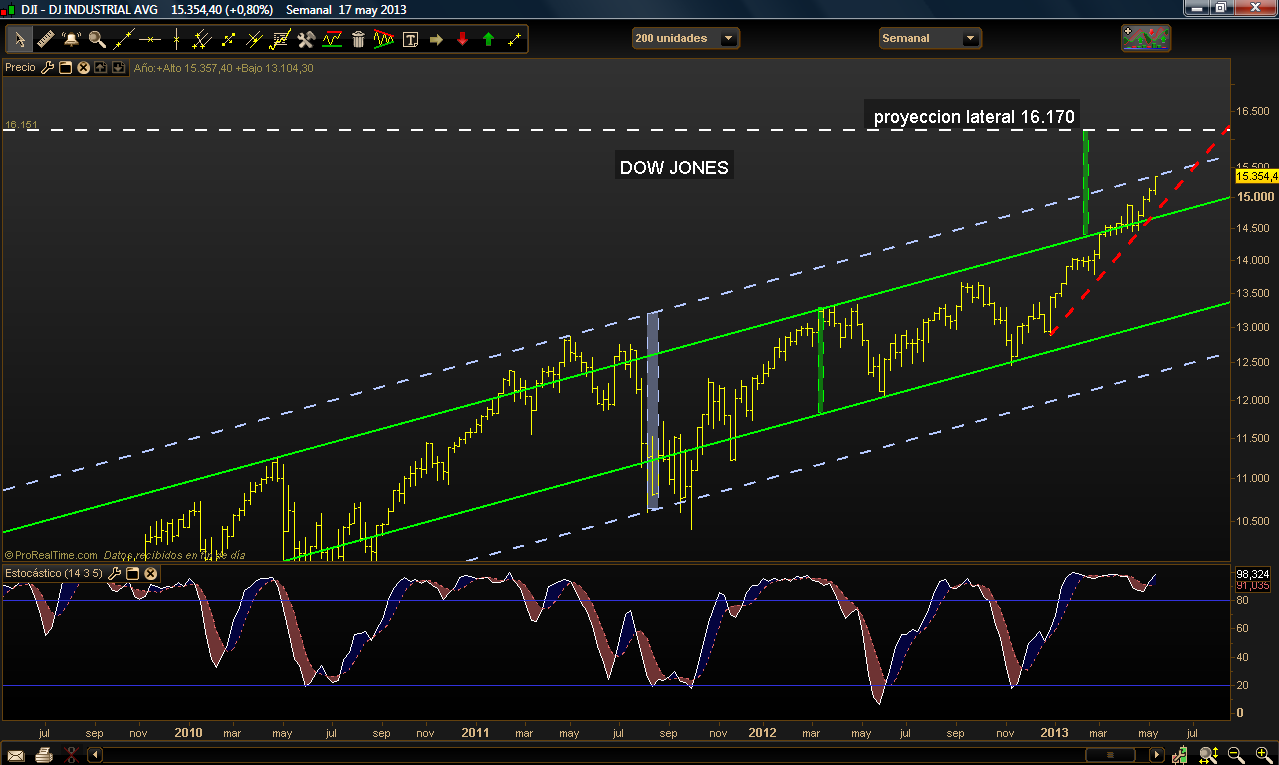Screen dimensions: 1279x765
Task: Click Precio panel window icon
Action: pyautogui.click(x=65, y=68)
